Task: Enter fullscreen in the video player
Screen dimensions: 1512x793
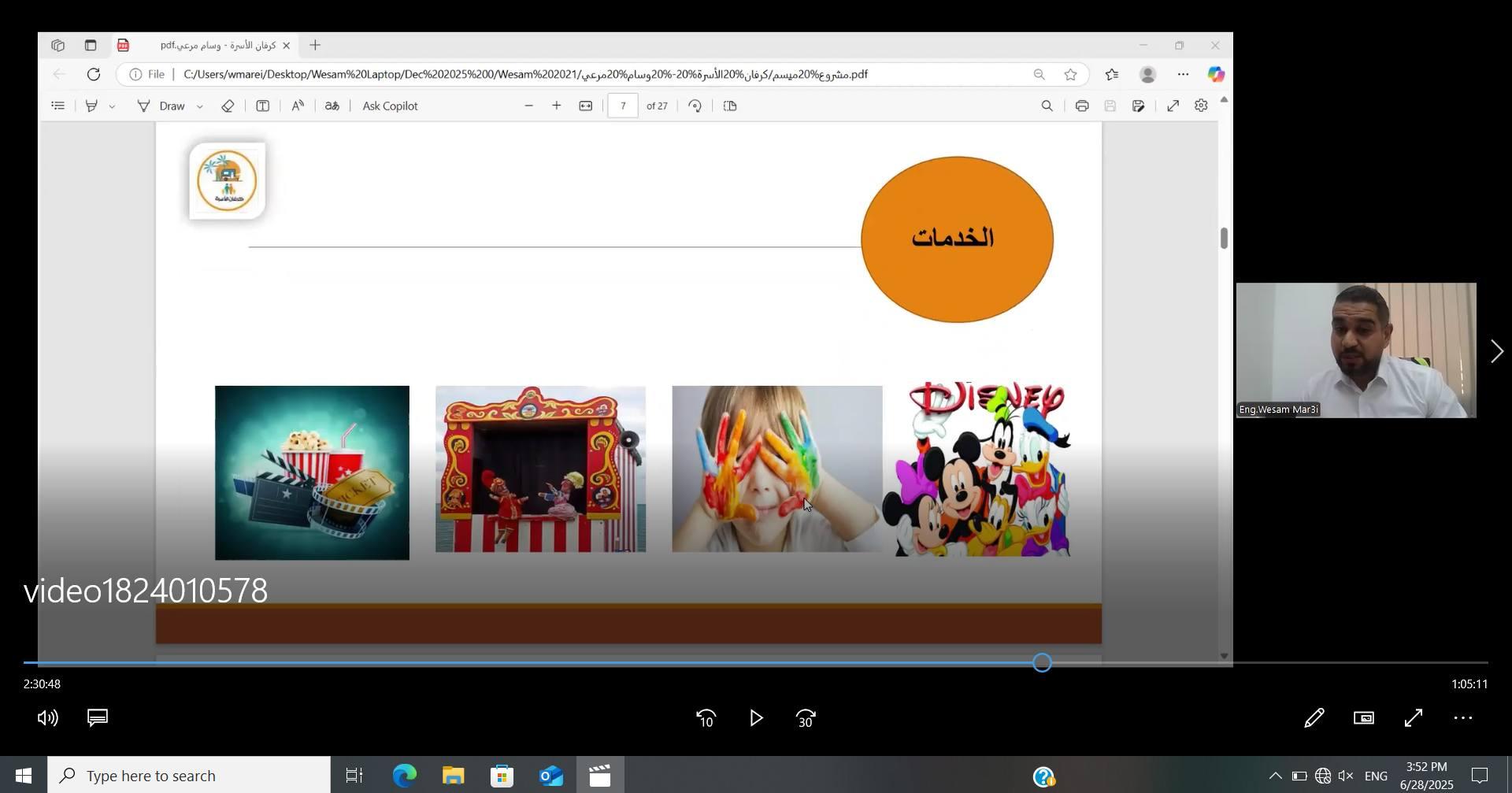Action: point(1414,718)
